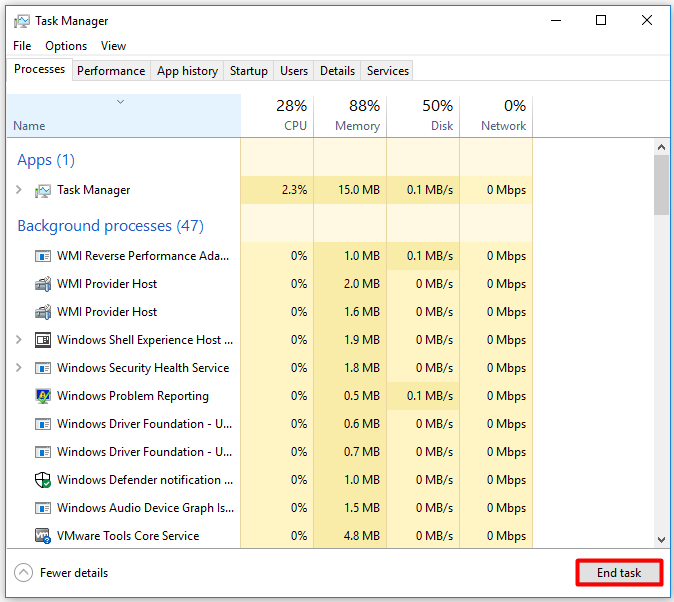Screen dimensions: 674x602
Task: Switch to the Services tab
Action: point(387,71)
